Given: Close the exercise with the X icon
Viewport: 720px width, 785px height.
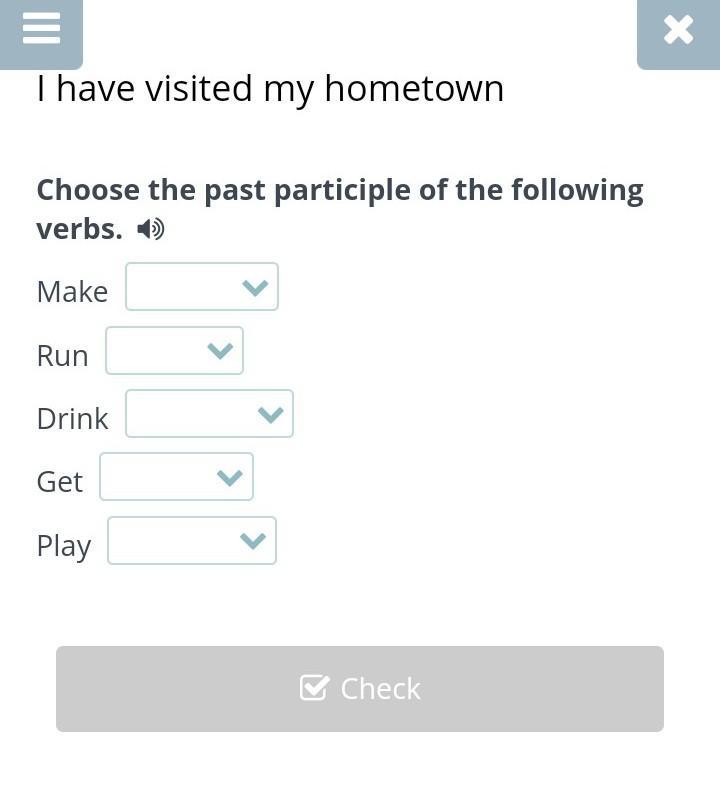Looking at the screenshot, I should [678, 30].
